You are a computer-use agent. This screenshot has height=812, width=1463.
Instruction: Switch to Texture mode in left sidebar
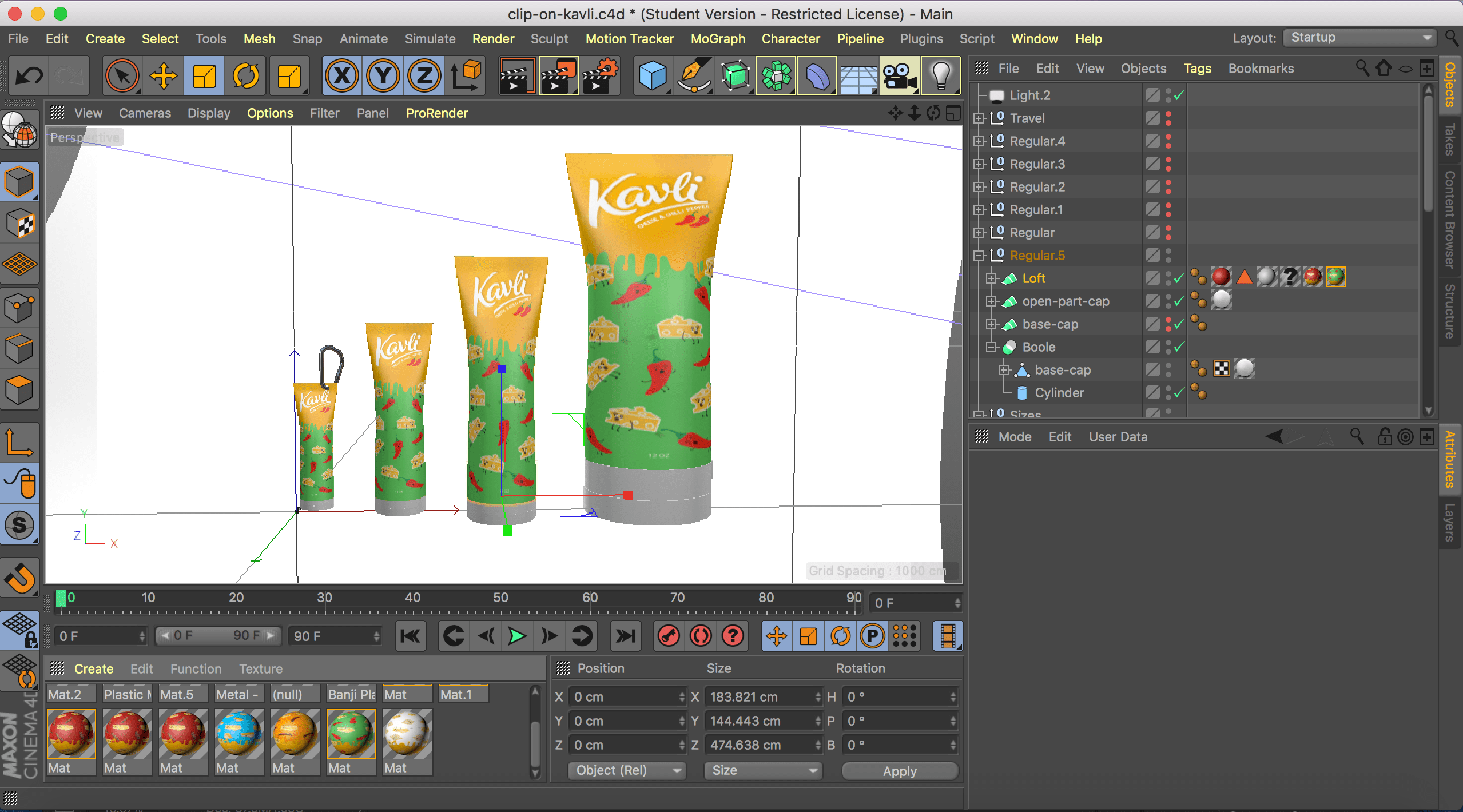20,224
